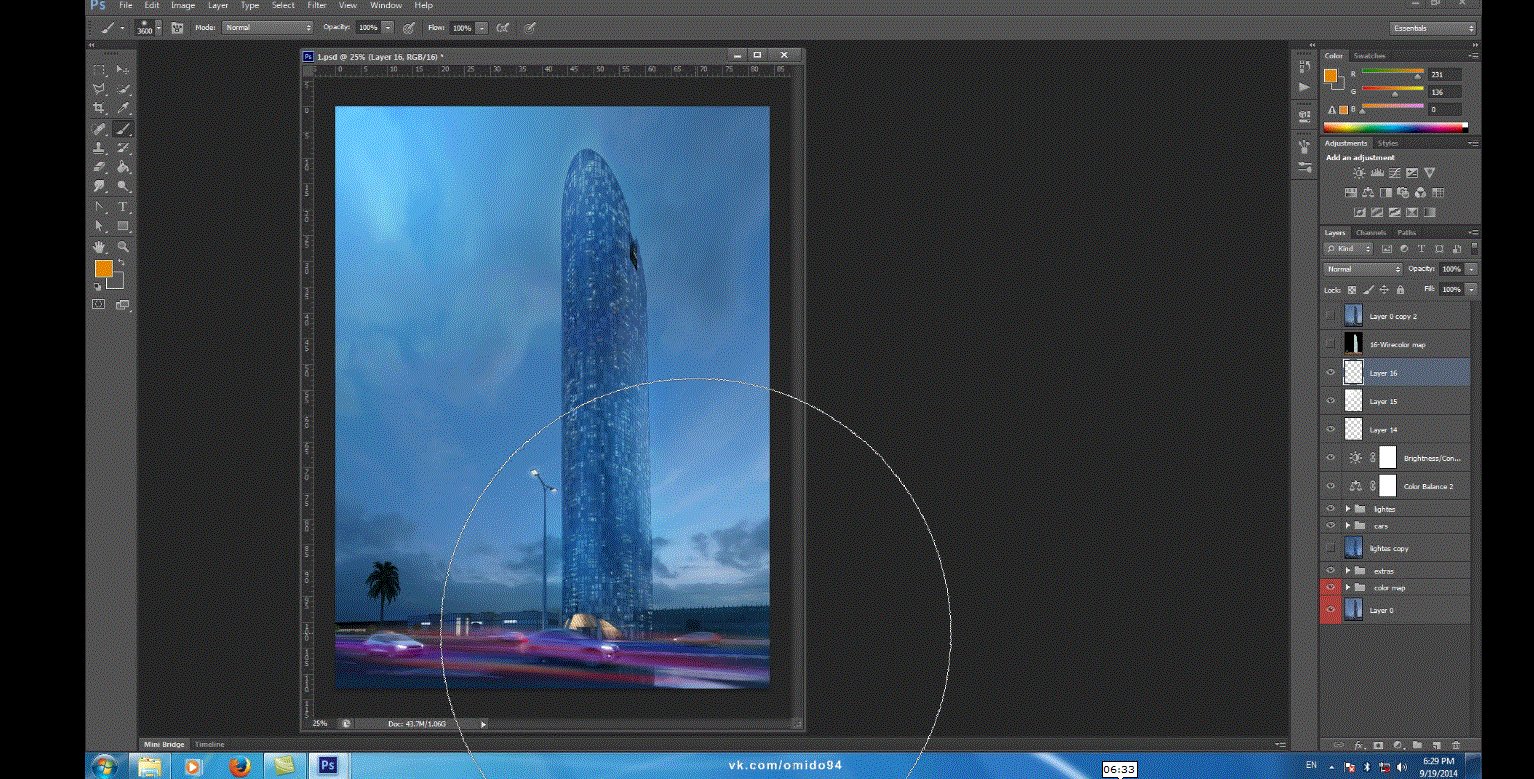This screenshot has width=1534, height=779.
Task: Expand the cars layer group
Action: click(x=1348, y=525)
